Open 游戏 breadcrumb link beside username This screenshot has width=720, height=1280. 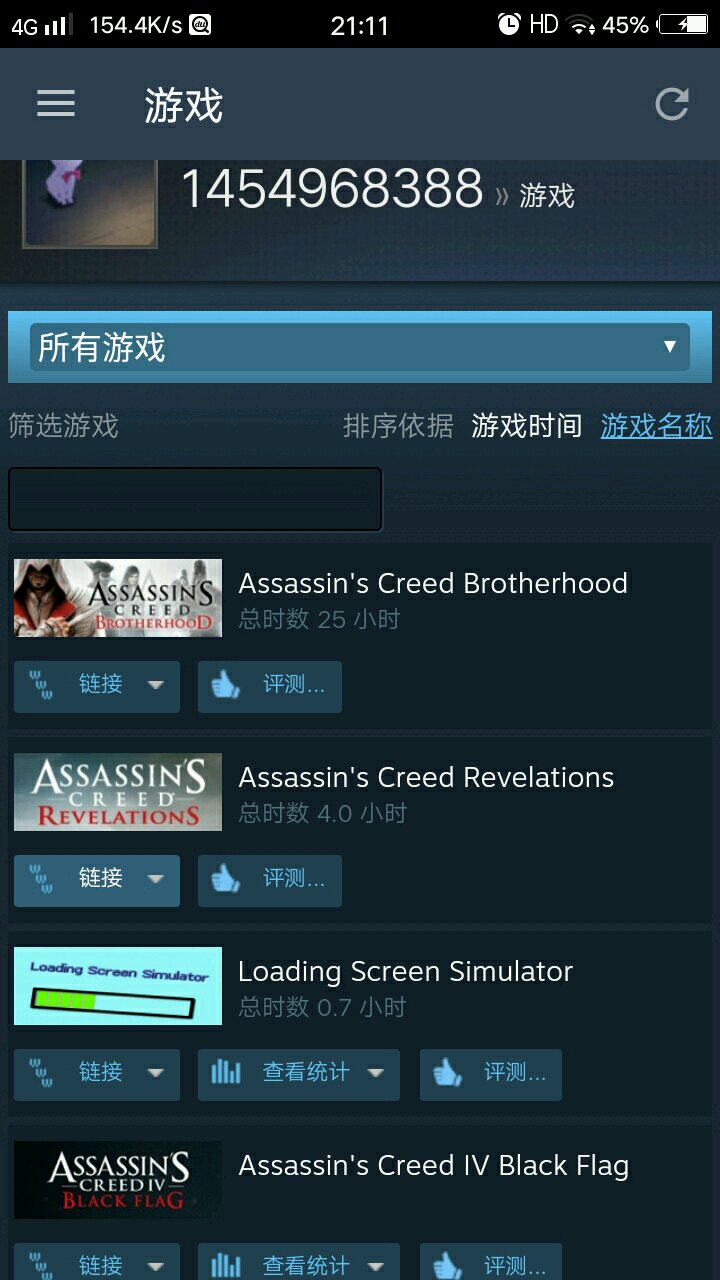(x=547, y=196)
